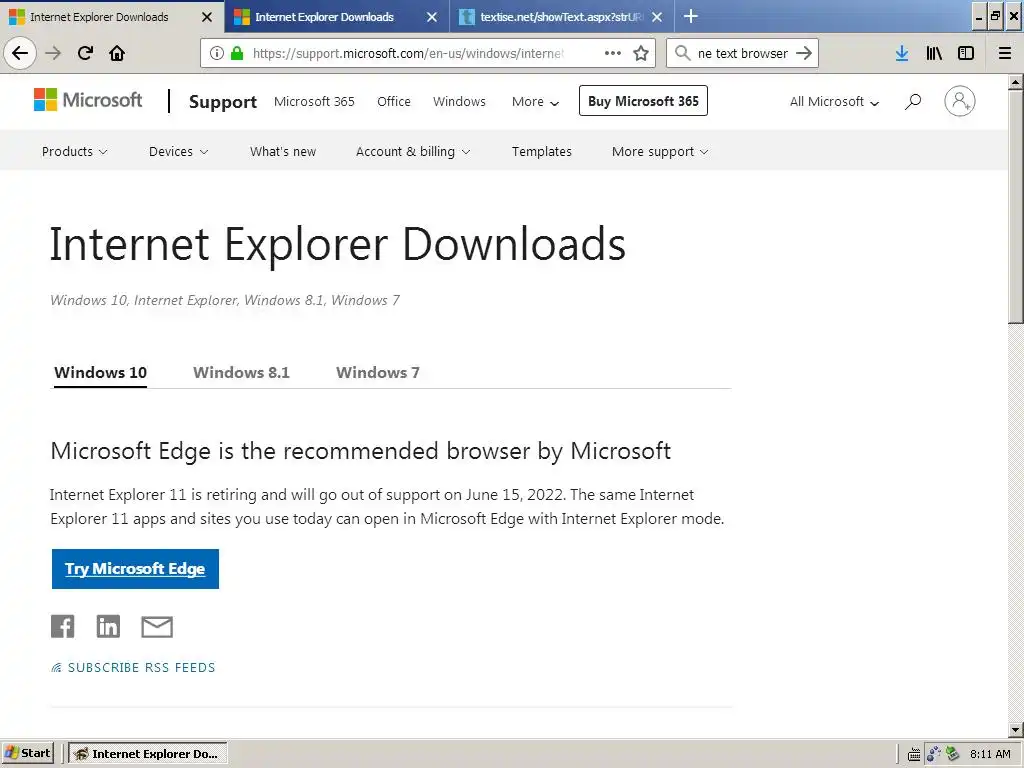Share page on LinkedIn
The height and width of the screenshot is (768, 1024).
pos(108,626)
